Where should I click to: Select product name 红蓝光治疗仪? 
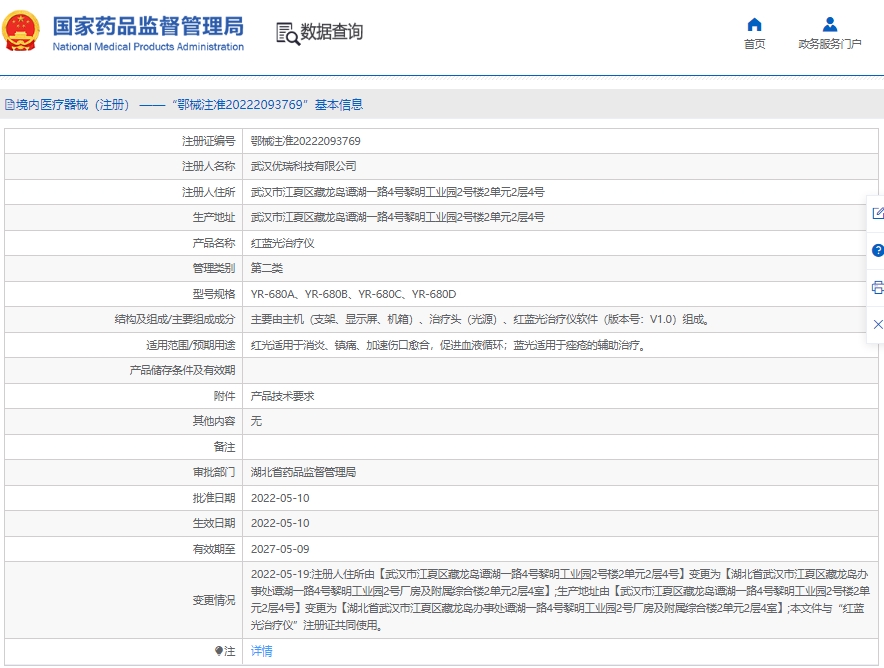(282, 243)
